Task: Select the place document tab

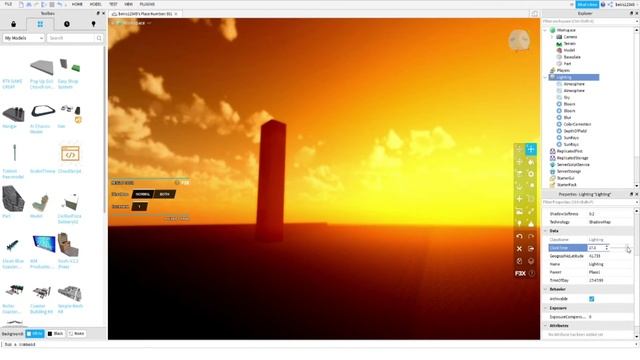Action: [145, 14]
